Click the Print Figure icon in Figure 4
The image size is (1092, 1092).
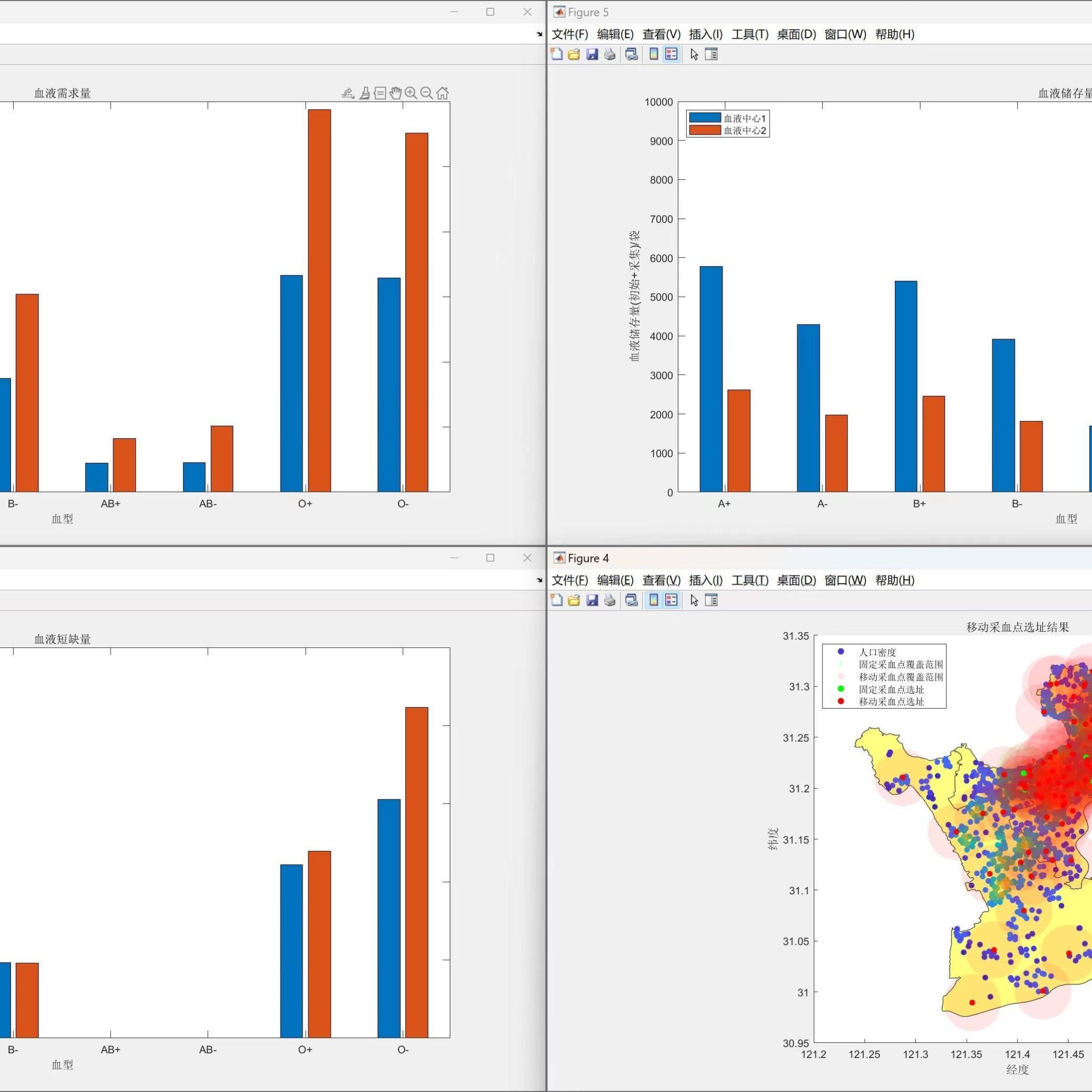tap(609, 600)
